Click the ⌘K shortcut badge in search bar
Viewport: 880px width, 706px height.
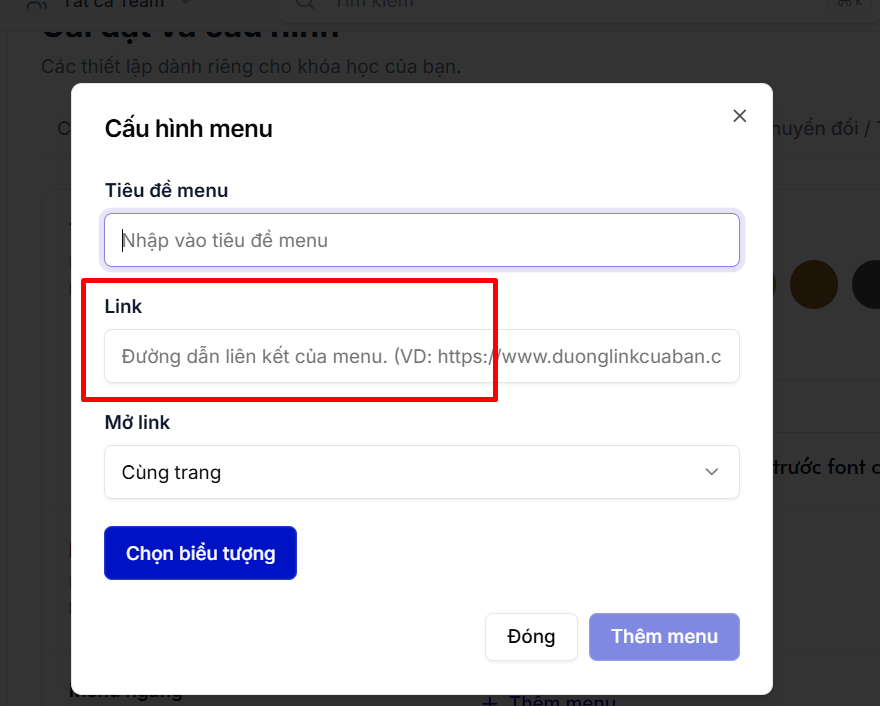[849, 3]
